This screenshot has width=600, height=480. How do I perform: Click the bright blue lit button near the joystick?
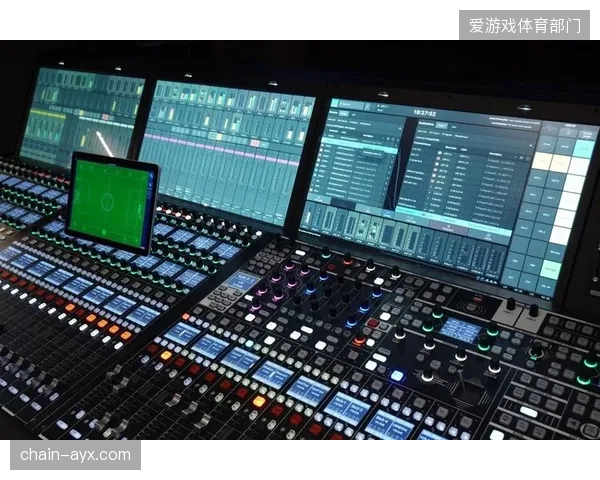[397, 375]
